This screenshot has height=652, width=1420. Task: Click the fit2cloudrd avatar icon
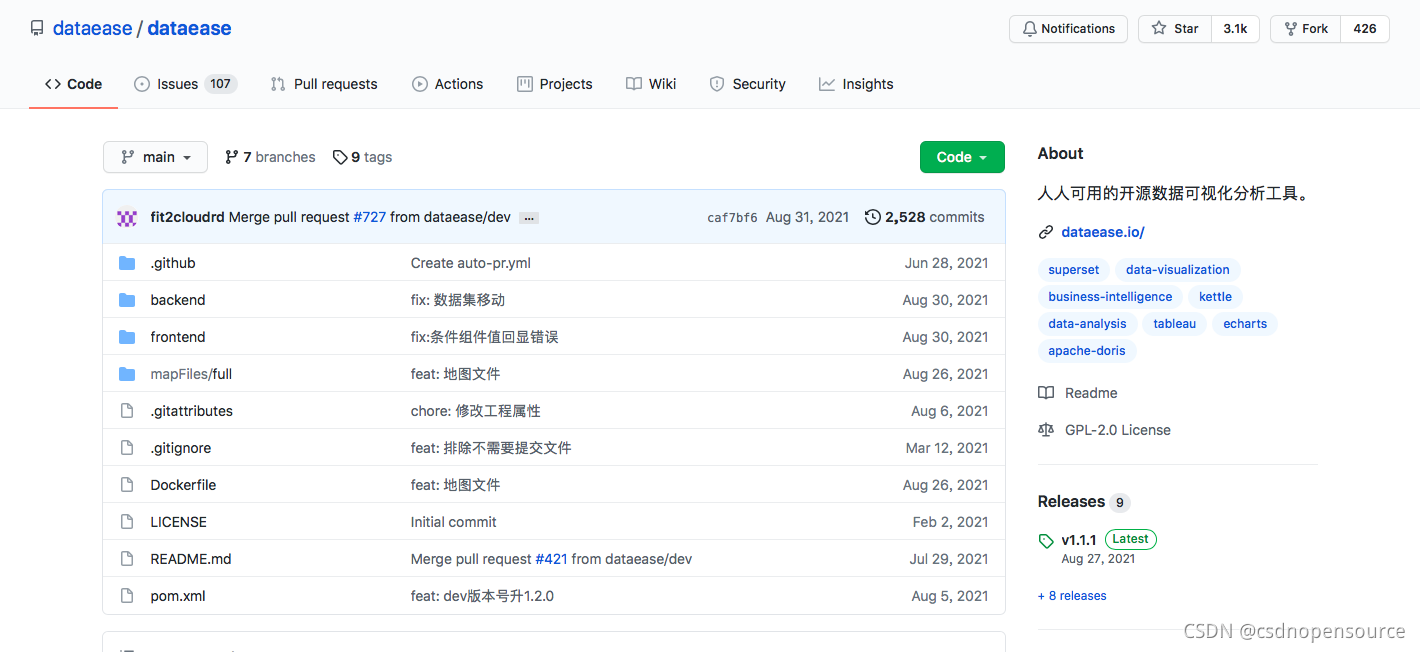click(127, 217)
